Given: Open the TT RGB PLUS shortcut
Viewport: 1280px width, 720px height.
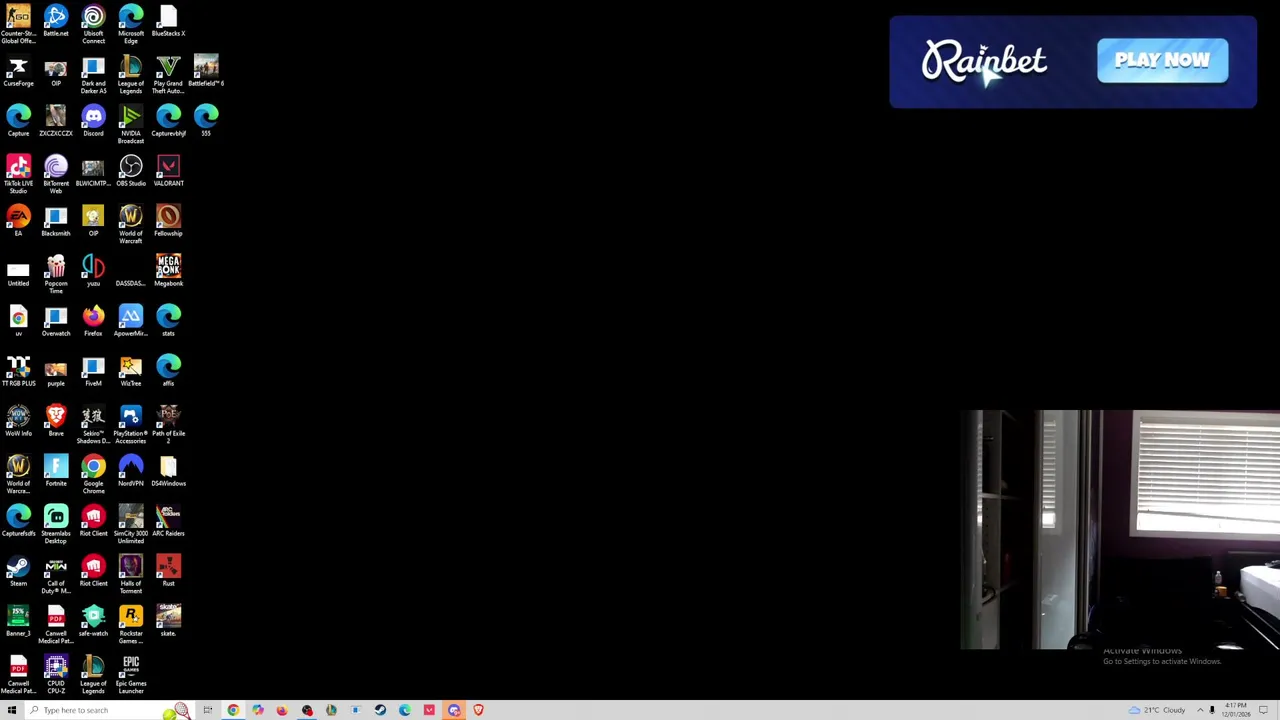Looking at the screenshot, I should (x=18, y=372).
